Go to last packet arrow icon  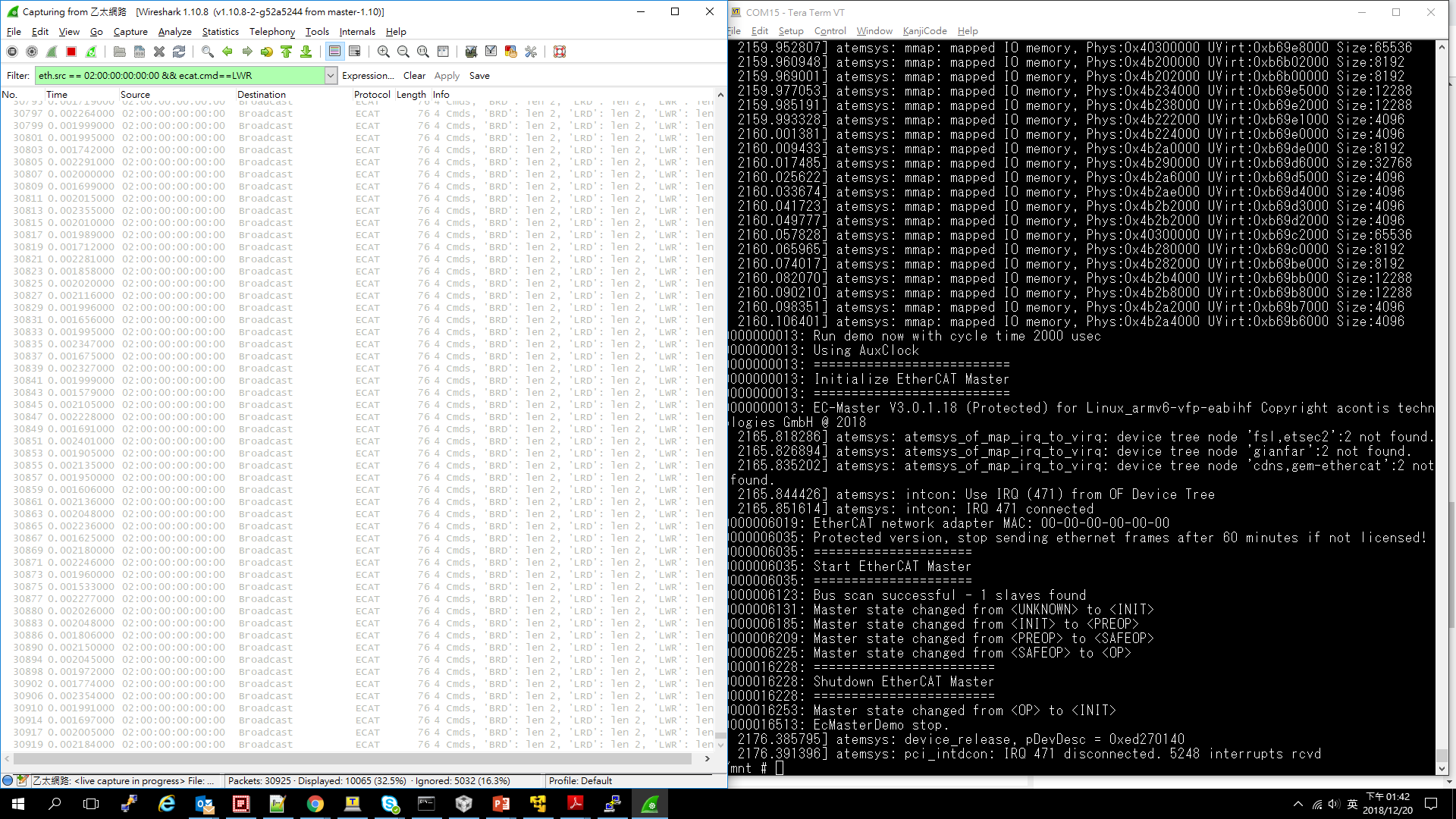coord(306,52)
